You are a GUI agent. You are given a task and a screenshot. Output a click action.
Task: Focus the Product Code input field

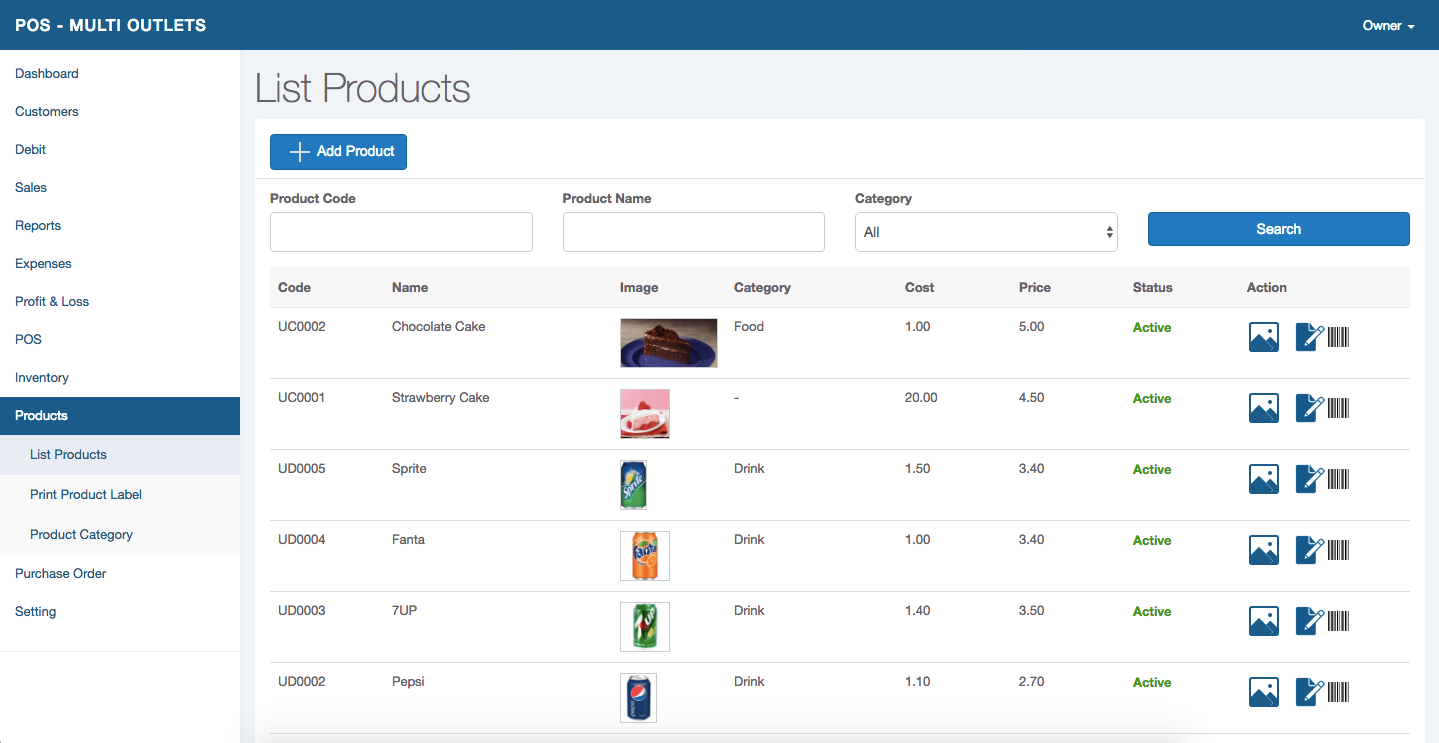click(x=401, y=232)
